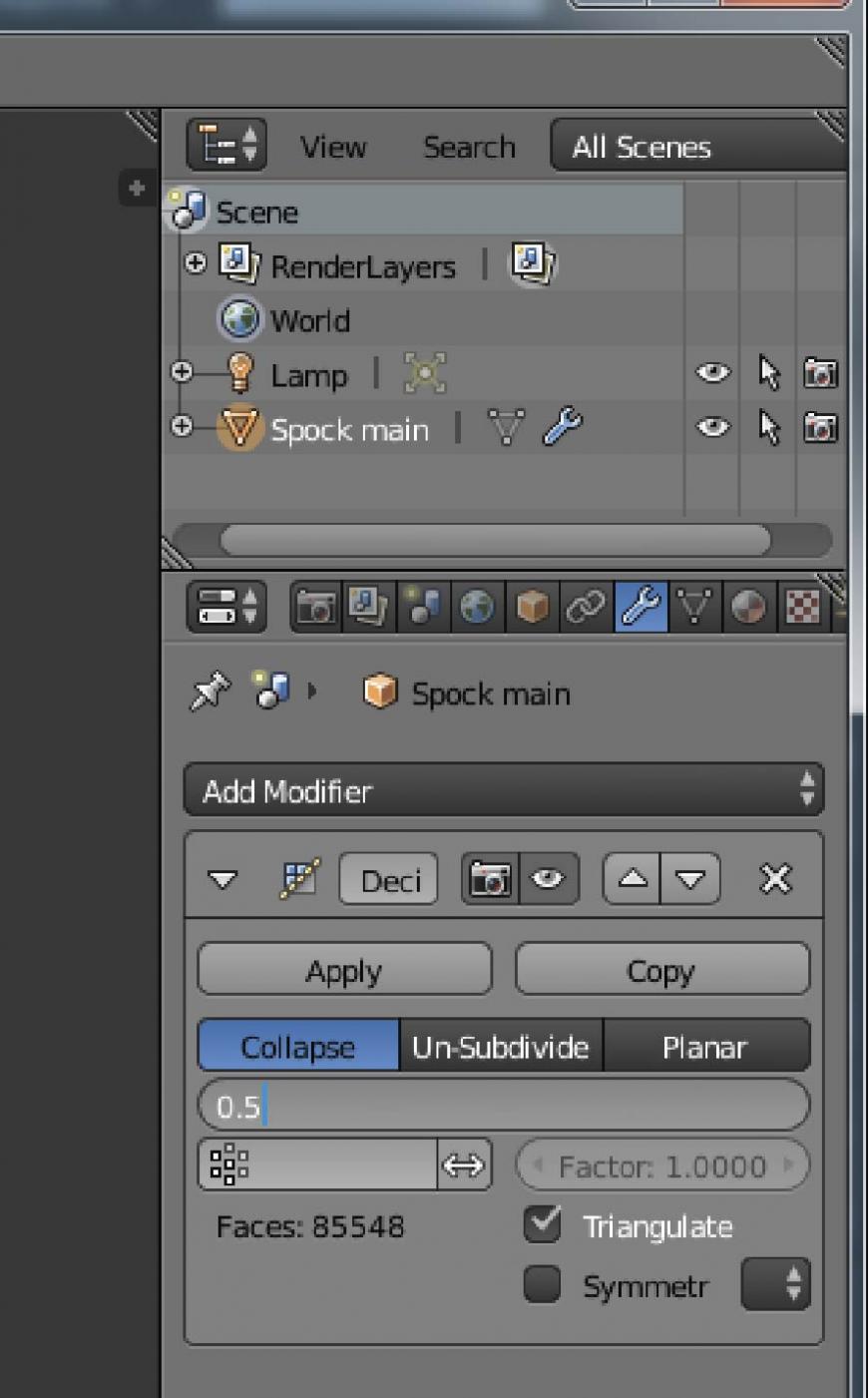Viewport: 868px width, 1398px height.
Task: Toggle invert vertex group arrows button
Action: point(464,1165)
